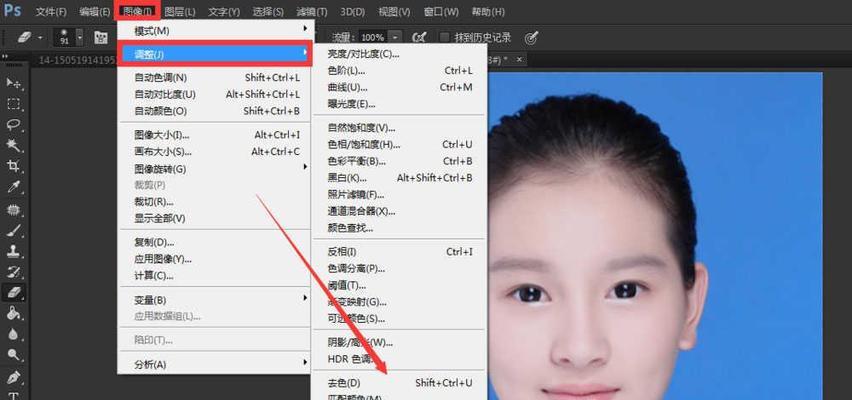Screen dimensions: 852x400
Task: Open the 3D(D) menu
Action: click(353, 11)
